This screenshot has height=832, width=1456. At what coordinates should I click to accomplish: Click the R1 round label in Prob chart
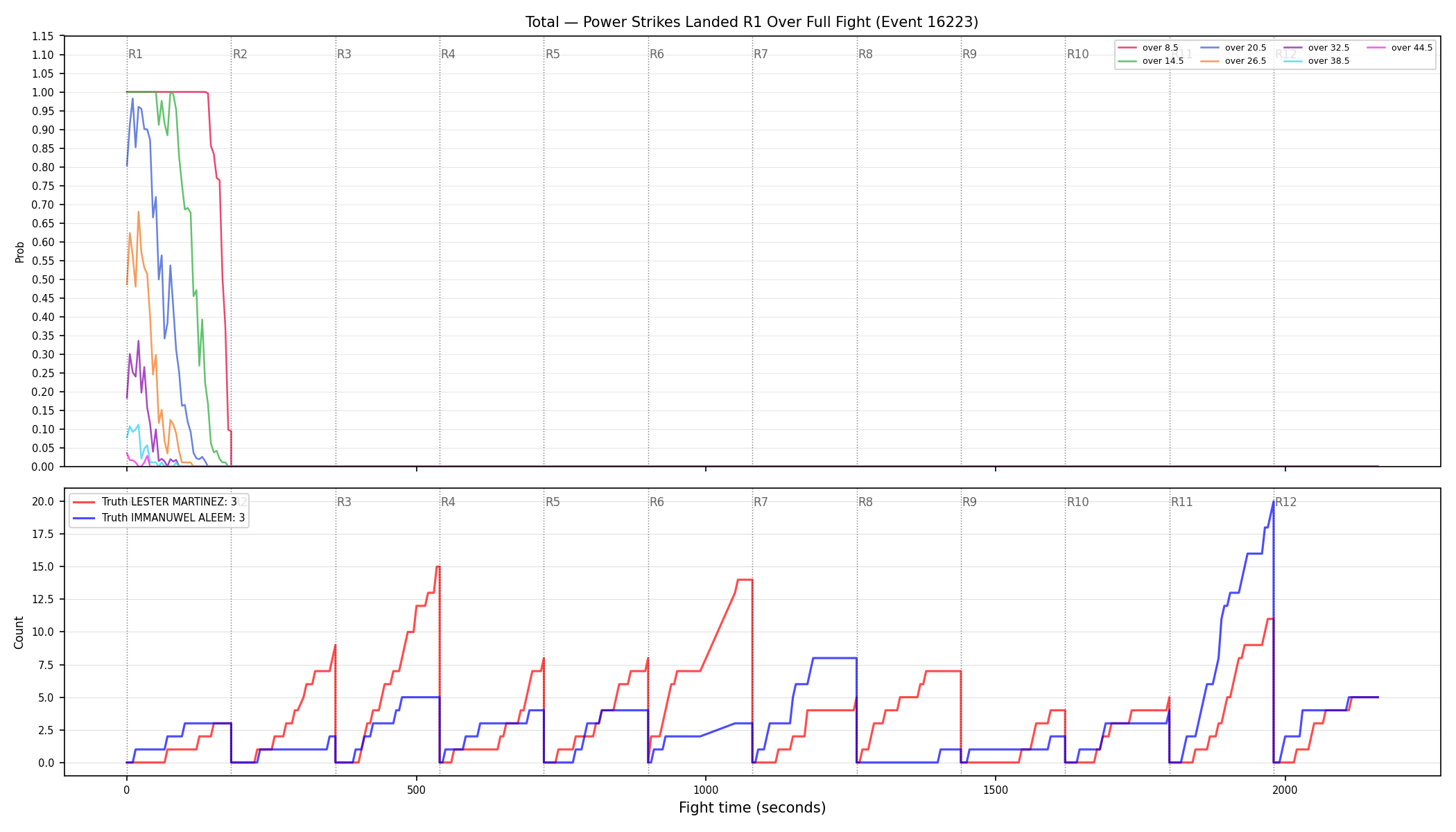[136, 54]
